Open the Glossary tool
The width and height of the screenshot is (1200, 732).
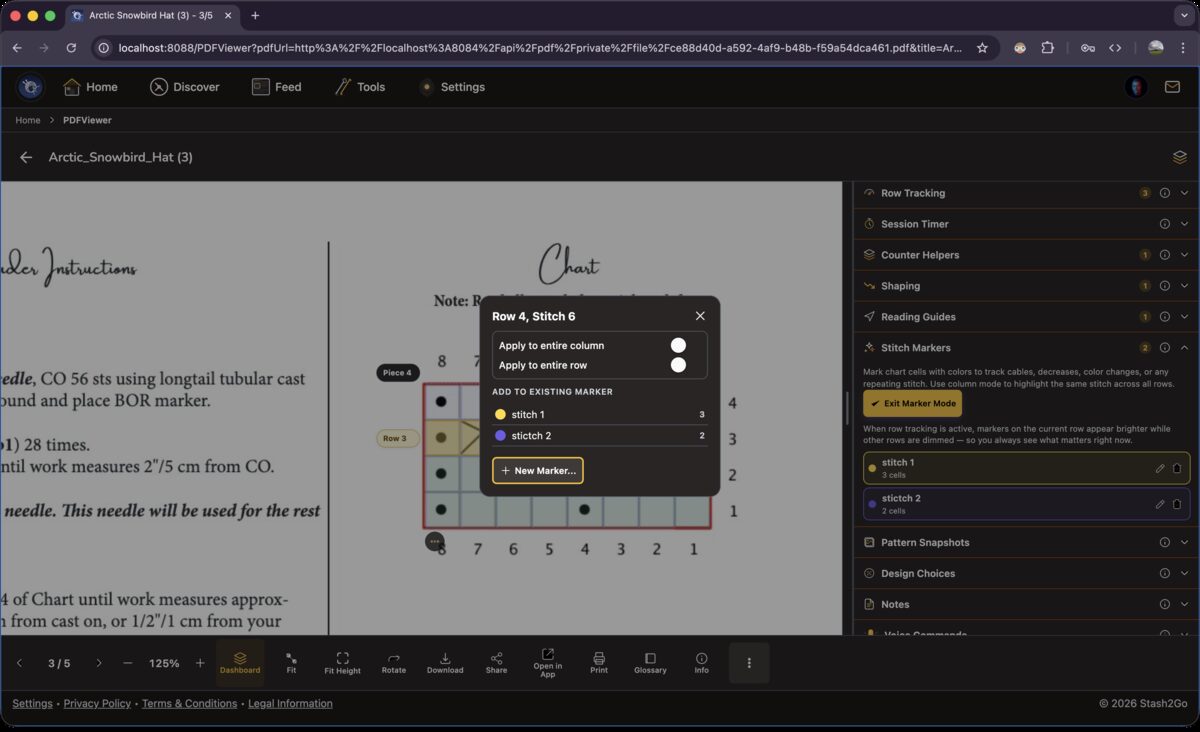point(650,662)
